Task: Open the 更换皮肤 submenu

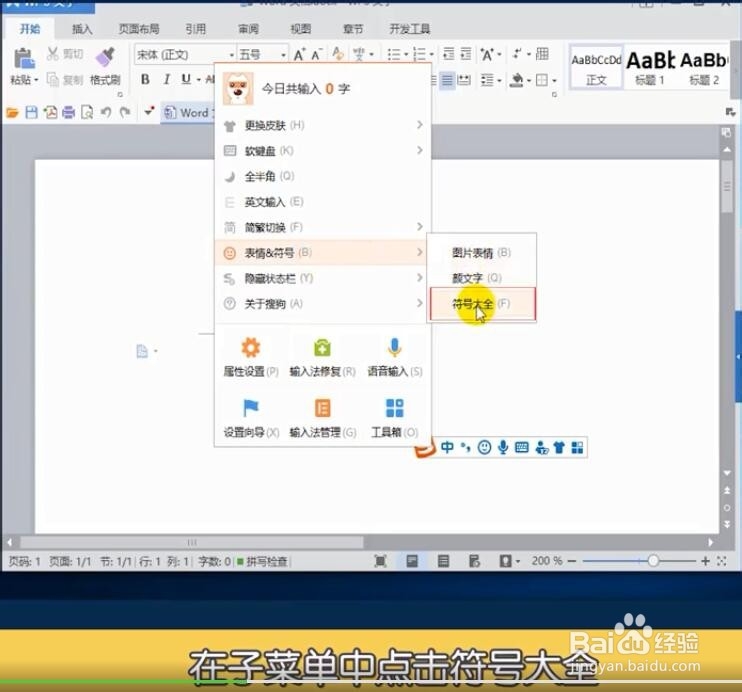Action: 323,125
